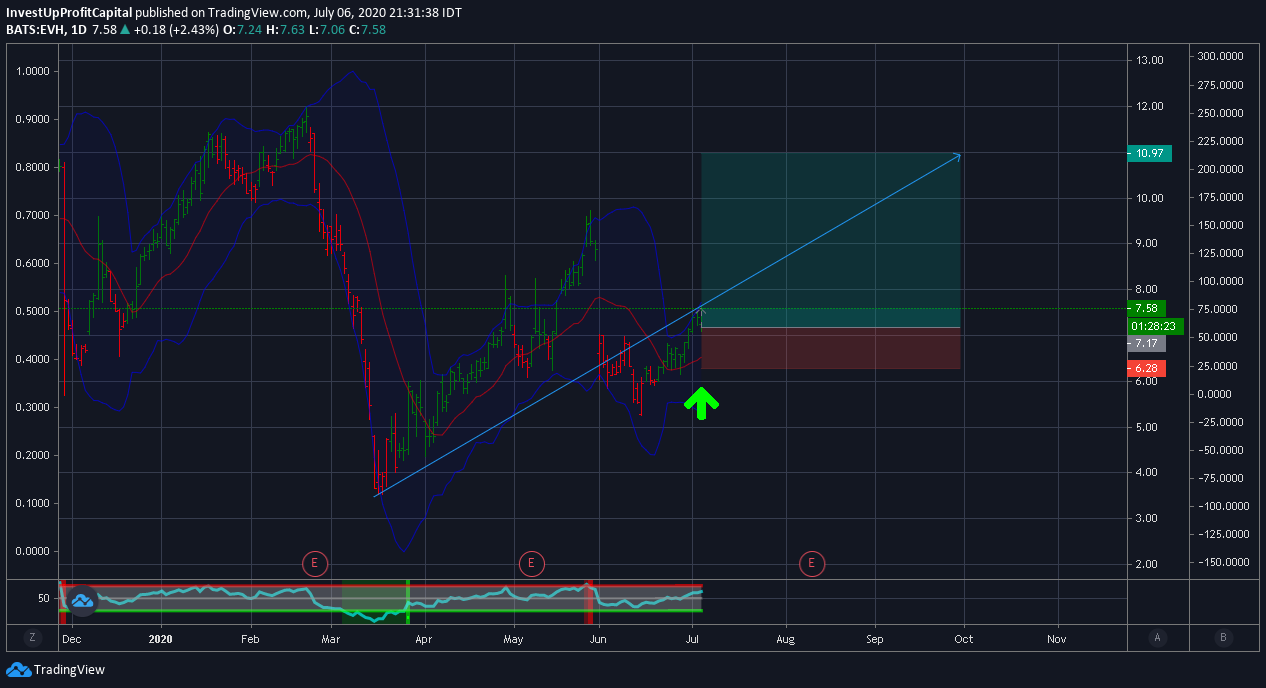Click the C:7.58 close value
1266x688 pixels.
click(x=367, y=30)
